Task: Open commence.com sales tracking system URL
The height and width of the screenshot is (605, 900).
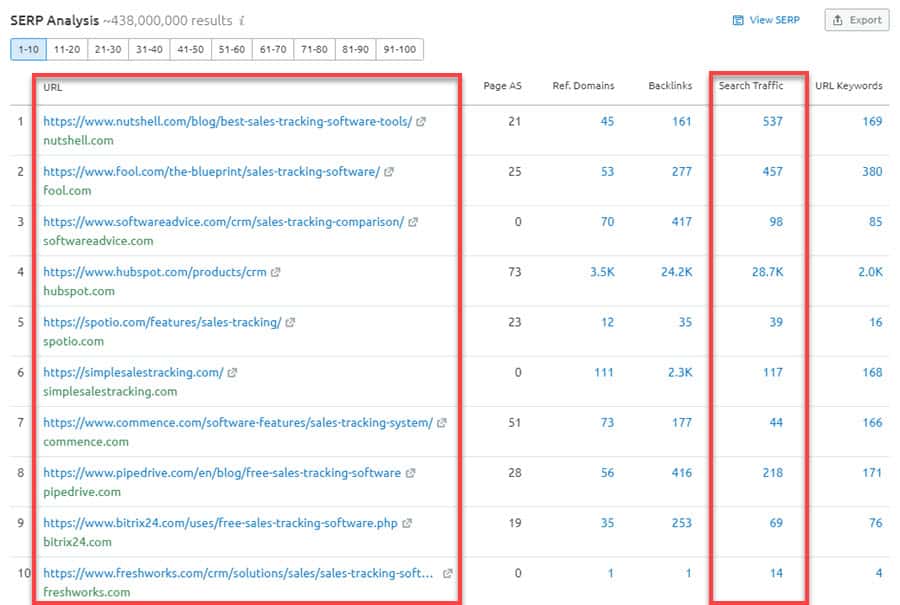Action: [237, 423]
